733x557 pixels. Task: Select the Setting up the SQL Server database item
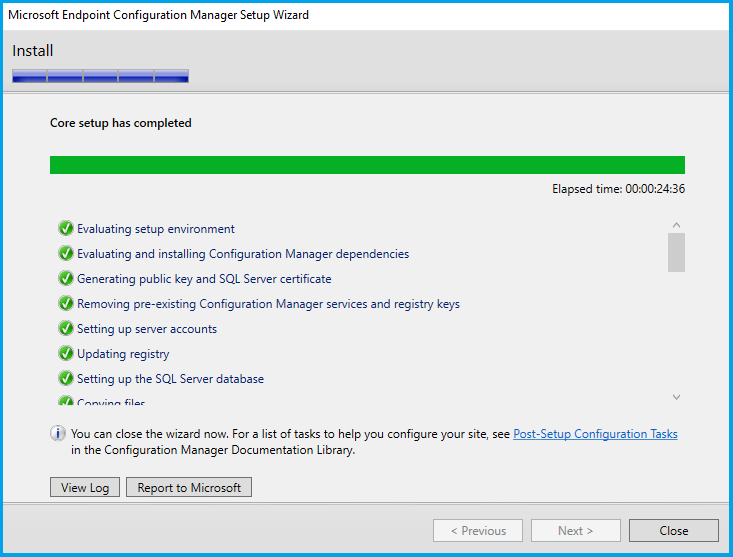click(x=170, y=379)
